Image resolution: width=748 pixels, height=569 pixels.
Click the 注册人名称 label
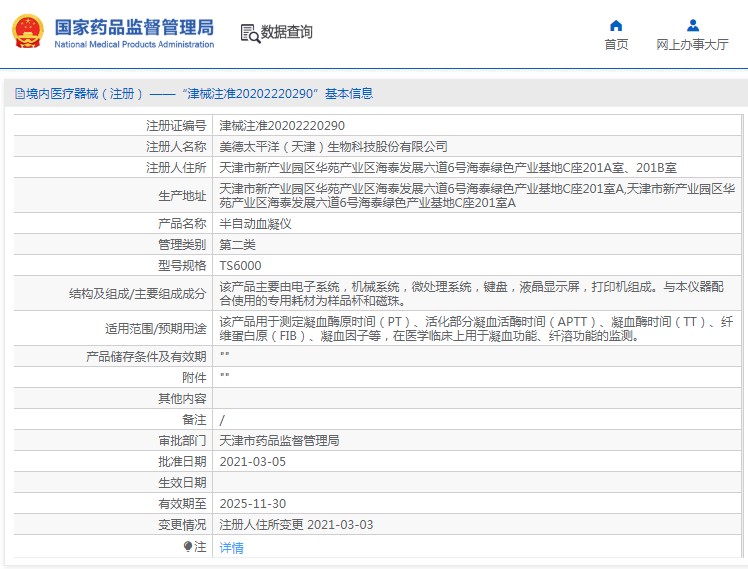(x=176, y=146)
